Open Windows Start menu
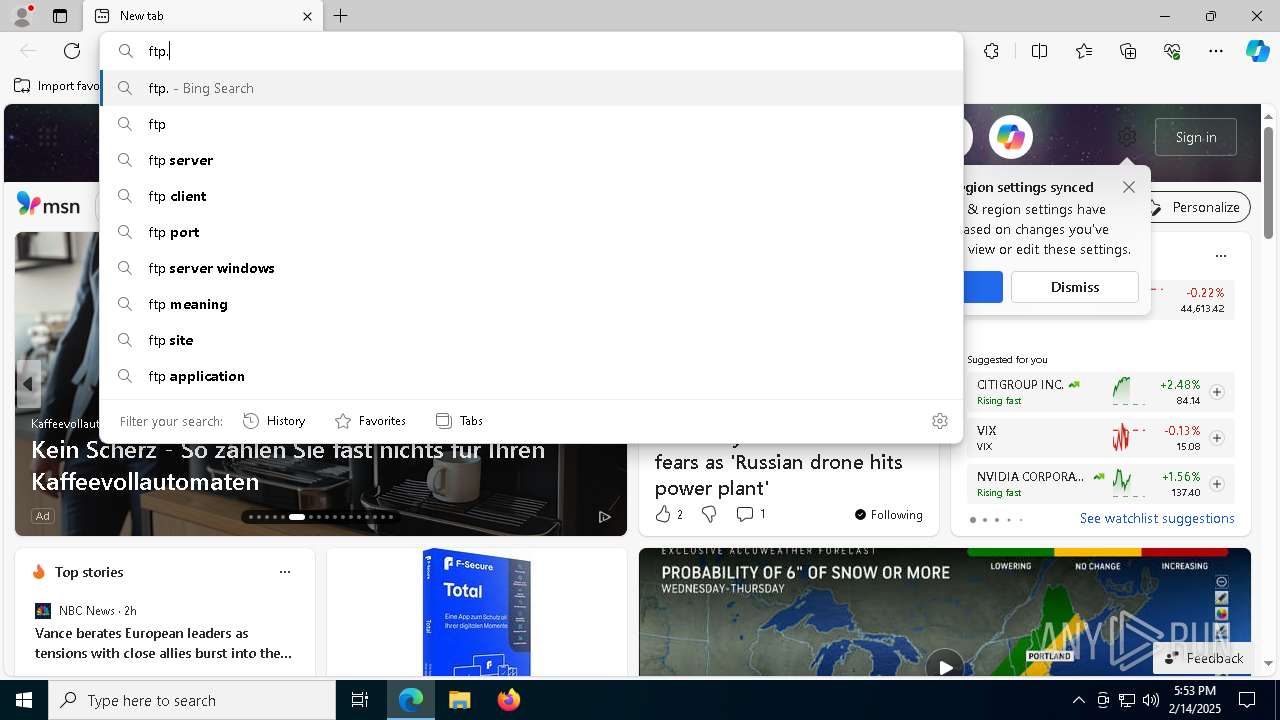This screenshot has height=720, width=1280. pyautogui.click(x=24, y=700)
